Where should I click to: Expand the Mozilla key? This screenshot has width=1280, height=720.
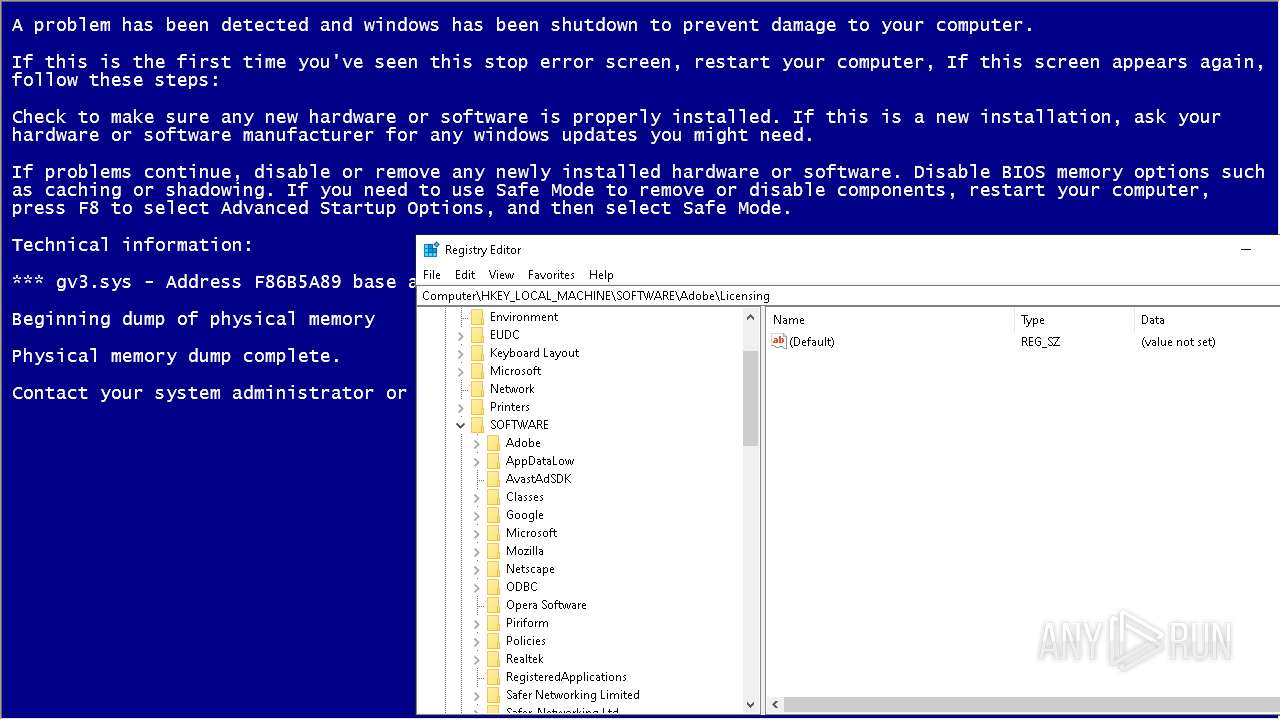tap(477, 551)
